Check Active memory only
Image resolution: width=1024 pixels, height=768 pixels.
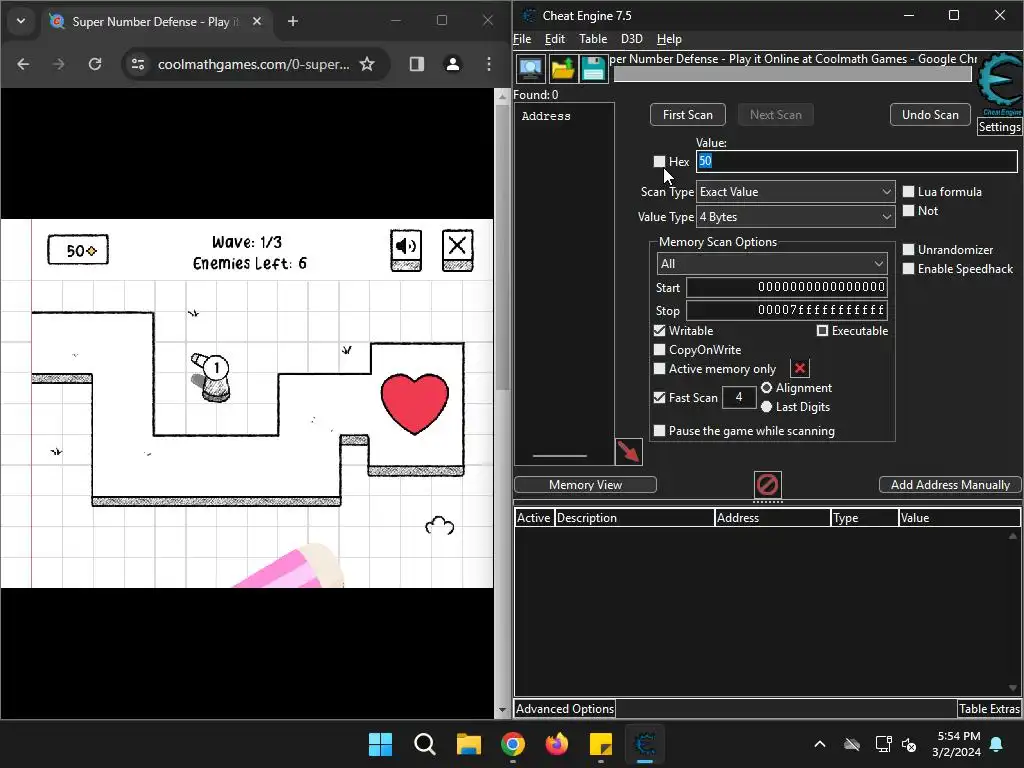point(660,368)
